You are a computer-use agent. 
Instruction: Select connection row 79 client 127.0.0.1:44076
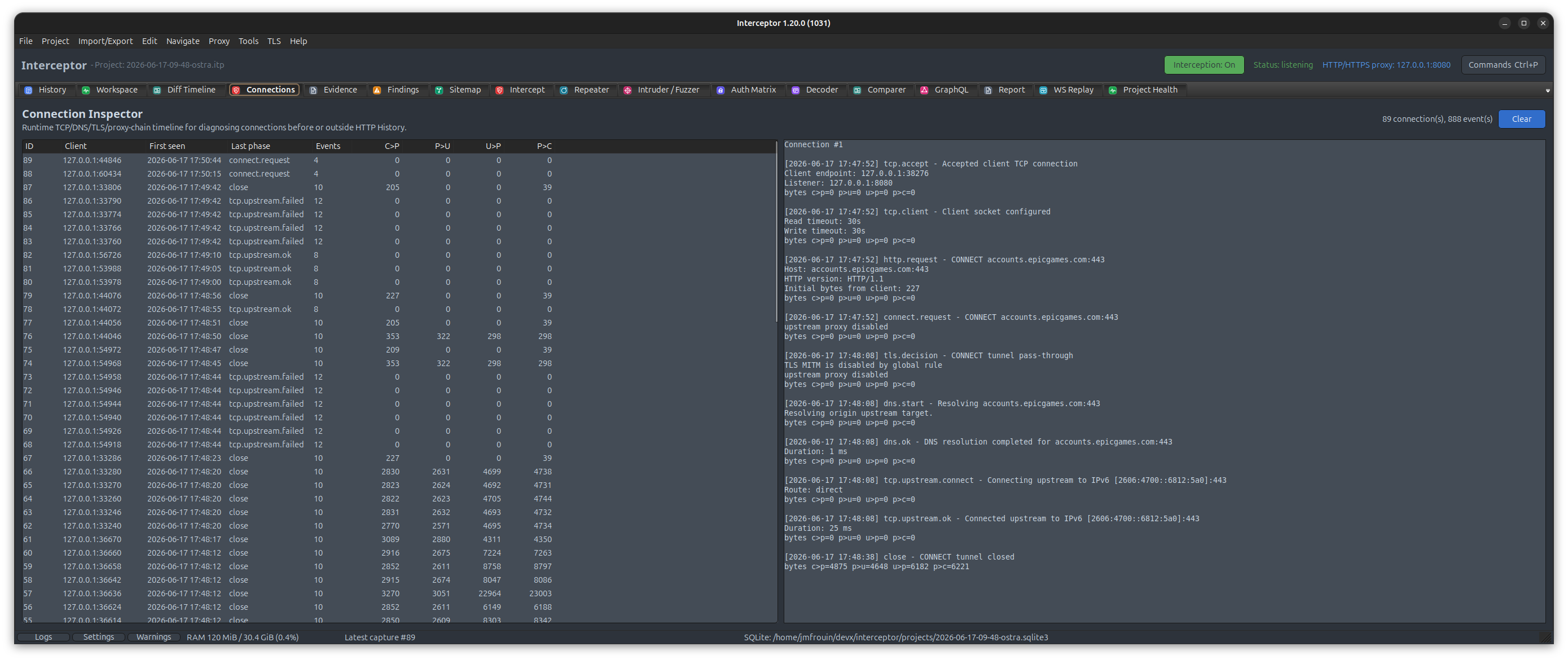click(x=399, y=296)
